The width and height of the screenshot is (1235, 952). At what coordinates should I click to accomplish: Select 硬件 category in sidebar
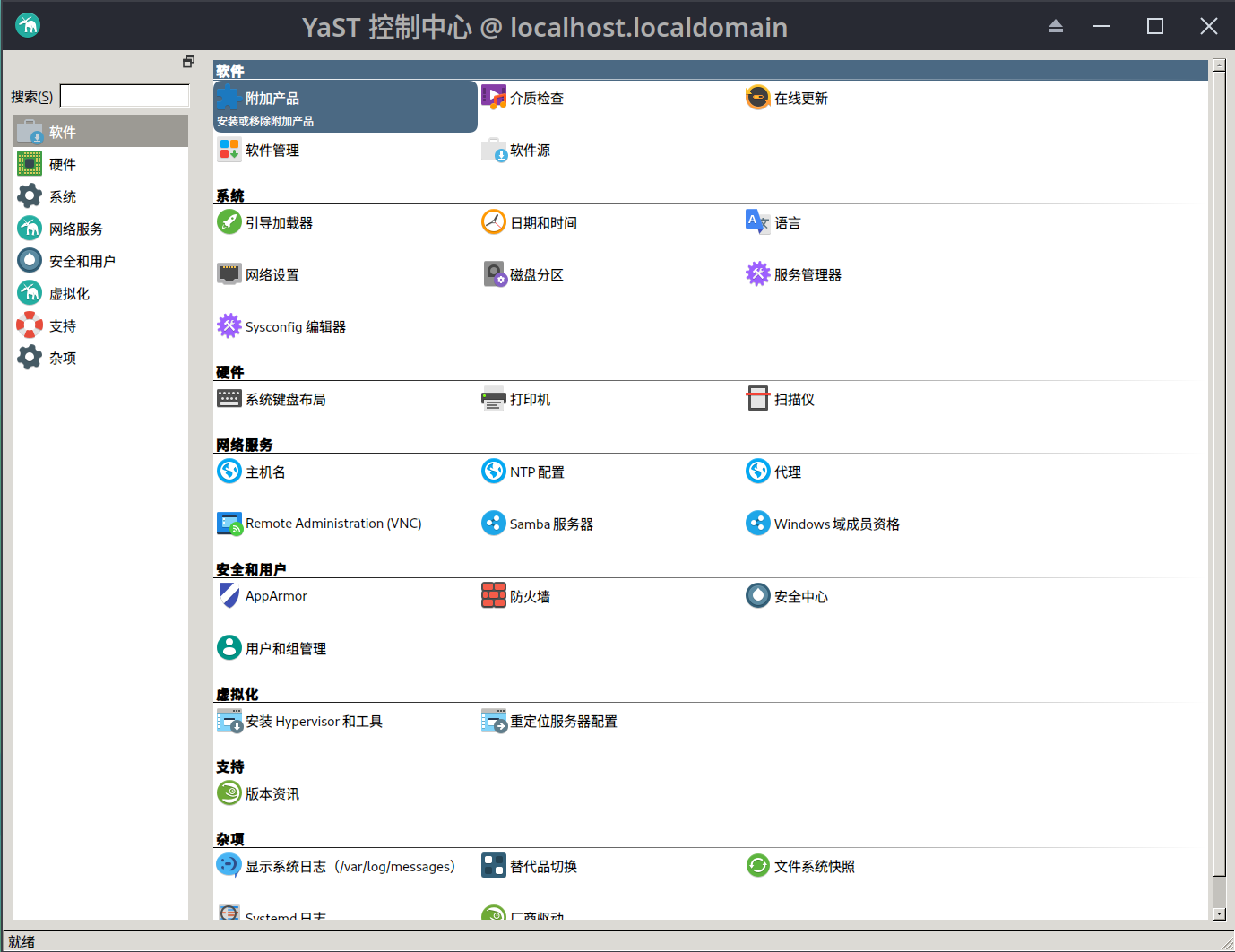pyautogui.click(x=100, y=163)
